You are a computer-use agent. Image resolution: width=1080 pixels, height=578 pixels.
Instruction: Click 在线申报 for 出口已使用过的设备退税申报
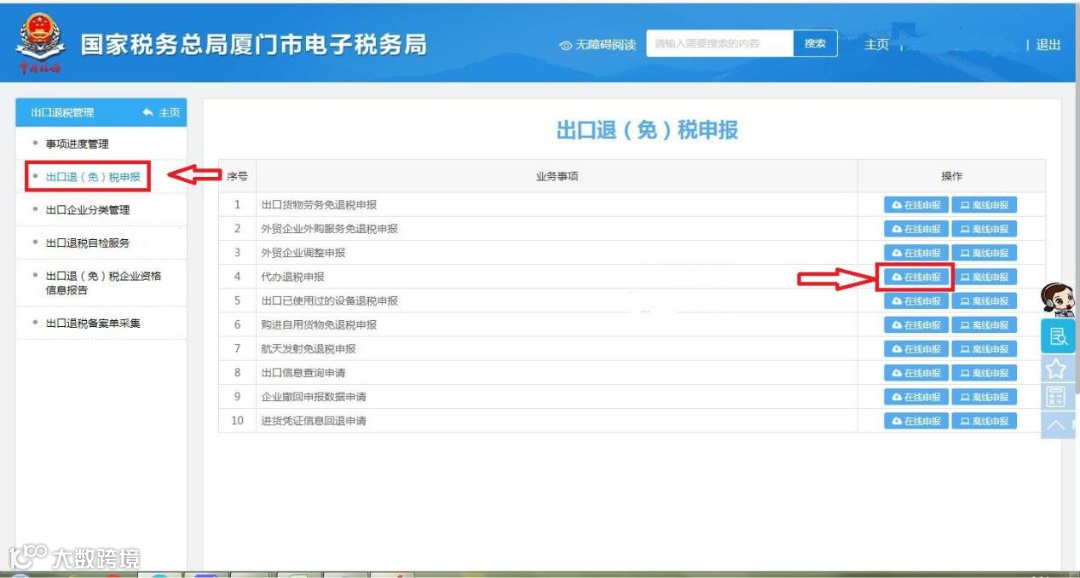click(916, 301)
